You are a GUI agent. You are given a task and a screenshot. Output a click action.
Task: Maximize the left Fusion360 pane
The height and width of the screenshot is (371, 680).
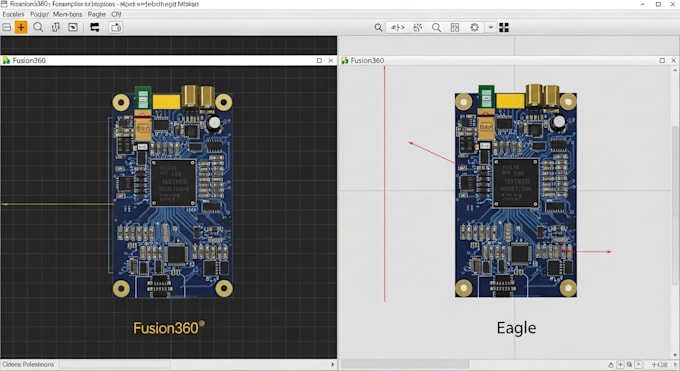[319, 60]
